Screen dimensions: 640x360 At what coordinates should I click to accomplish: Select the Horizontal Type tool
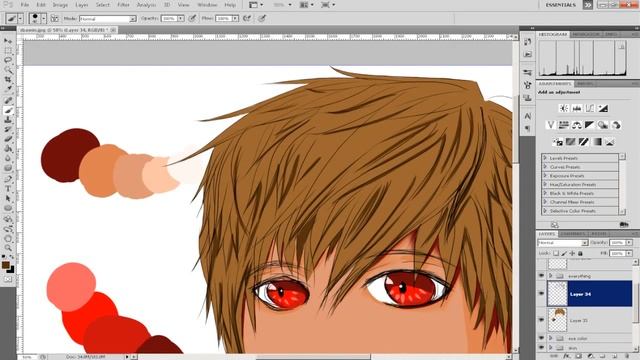point(8,189)
